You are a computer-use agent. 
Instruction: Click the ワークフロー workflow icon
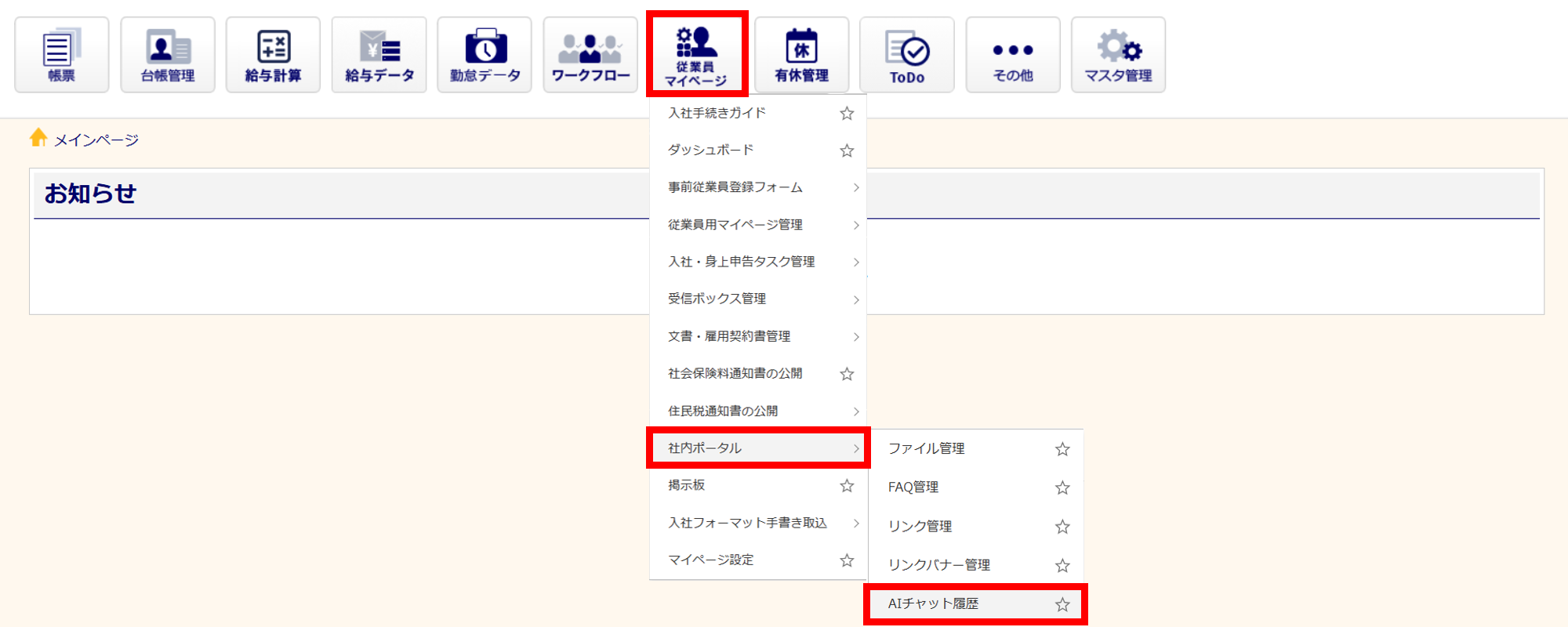590,55
